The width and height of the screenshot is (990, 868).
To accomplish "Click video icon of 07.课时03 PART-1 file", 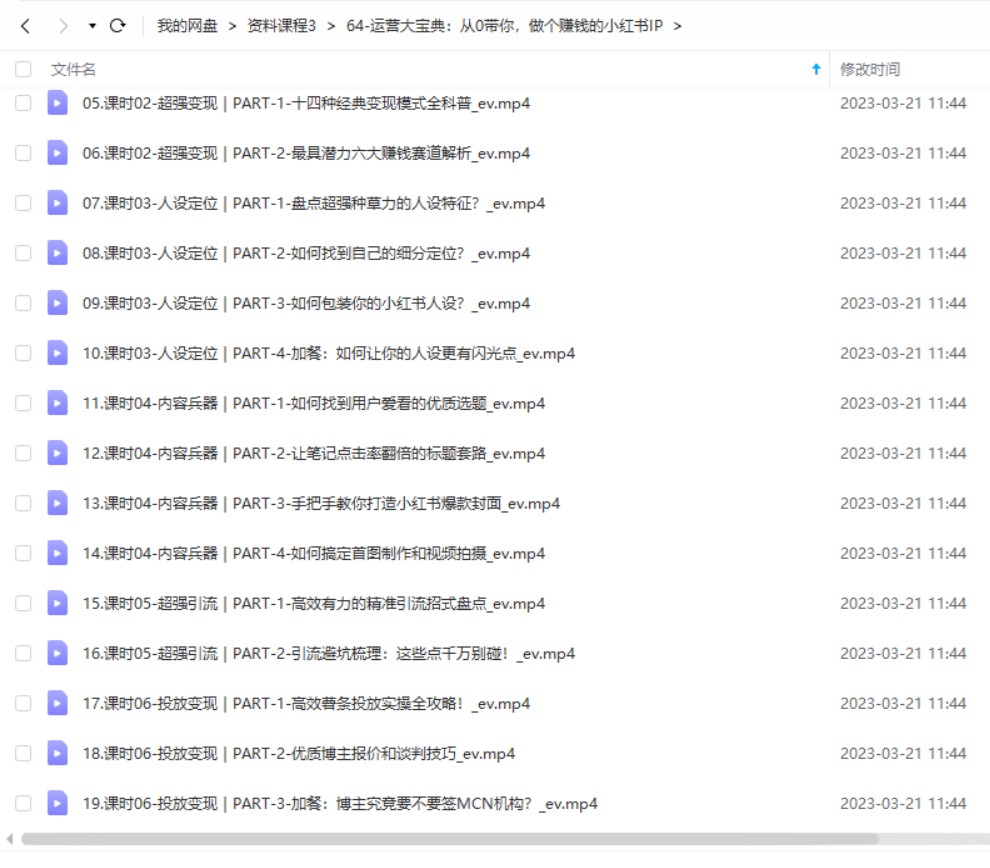I will point(57,203).
